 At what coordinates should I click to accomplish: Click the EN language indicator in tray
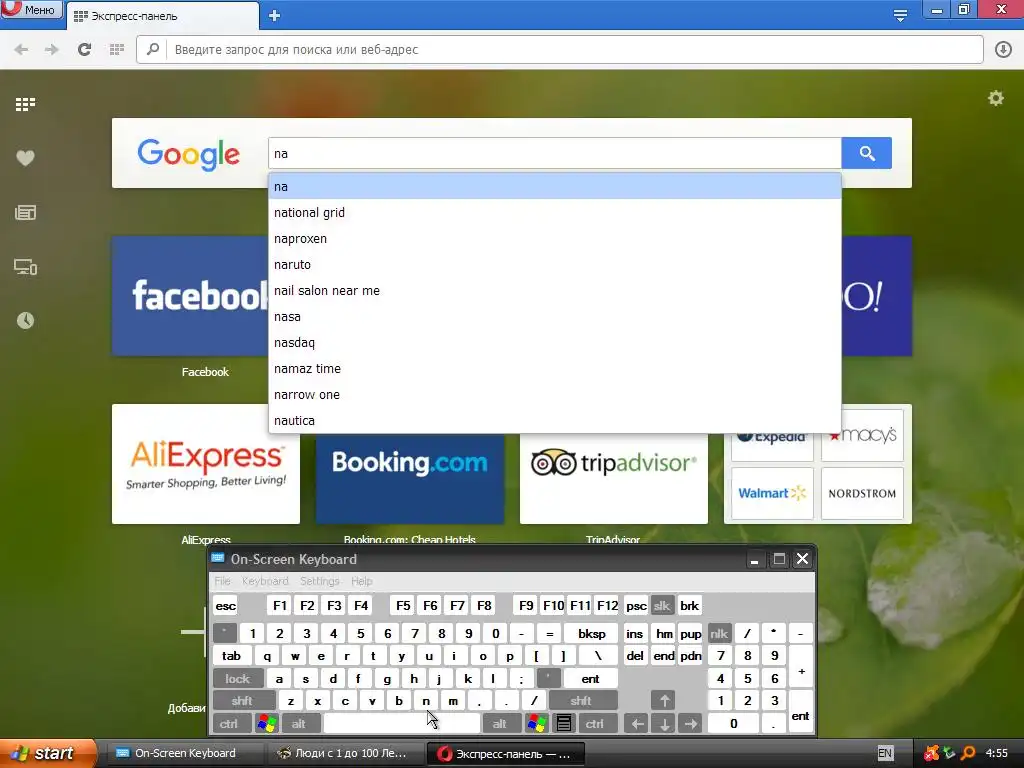coord(885,754)
